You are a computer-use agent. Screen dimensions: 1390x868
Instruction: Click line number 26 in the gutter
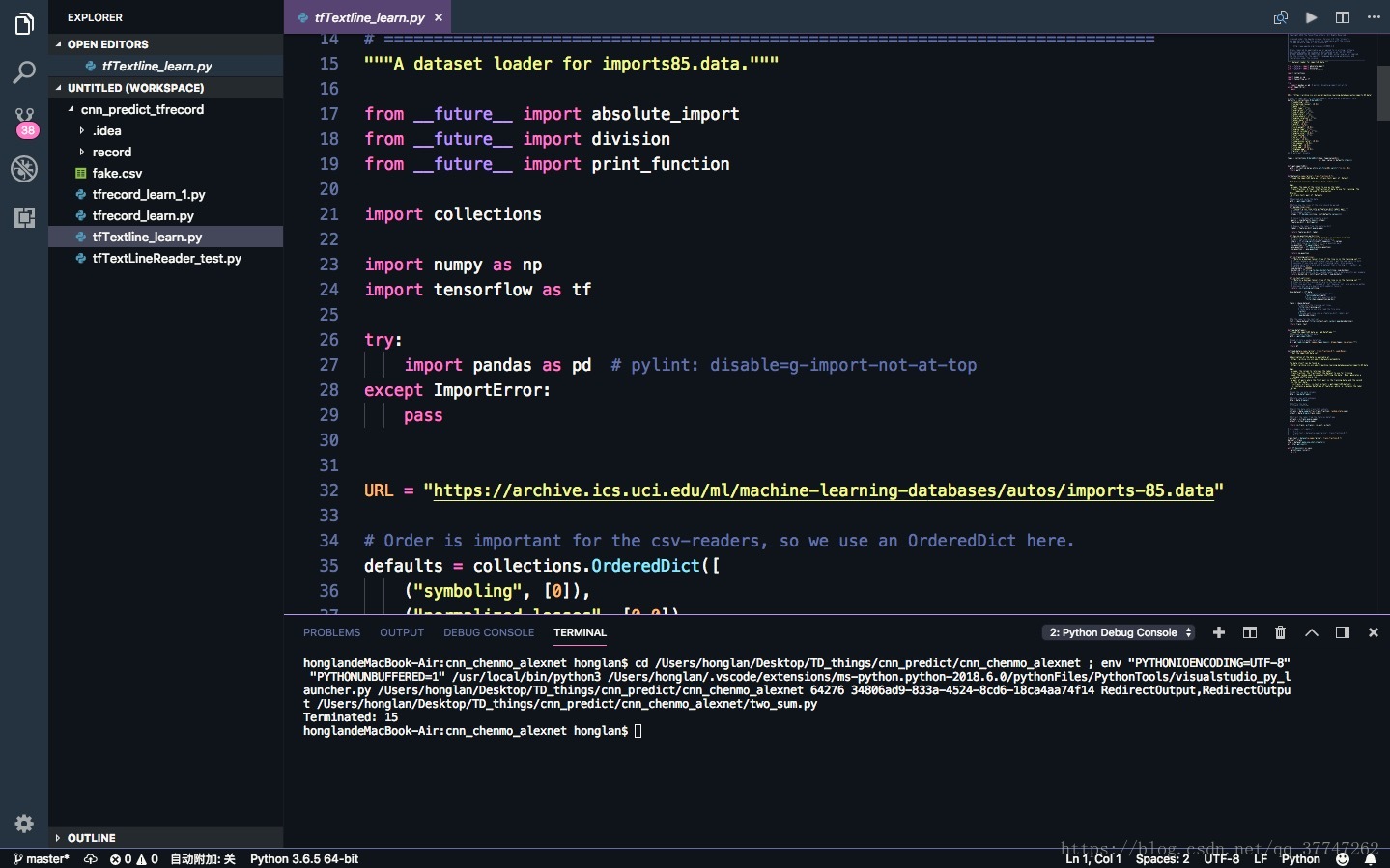click(329, 340)
